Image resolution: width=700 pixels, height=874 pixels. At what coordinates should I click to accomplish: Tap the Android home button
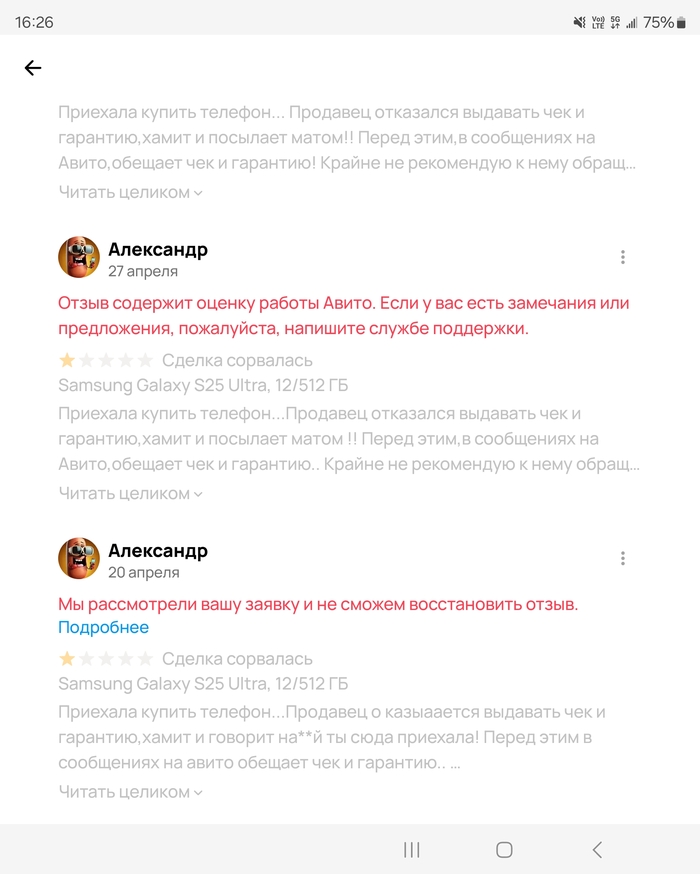(504, 850)
